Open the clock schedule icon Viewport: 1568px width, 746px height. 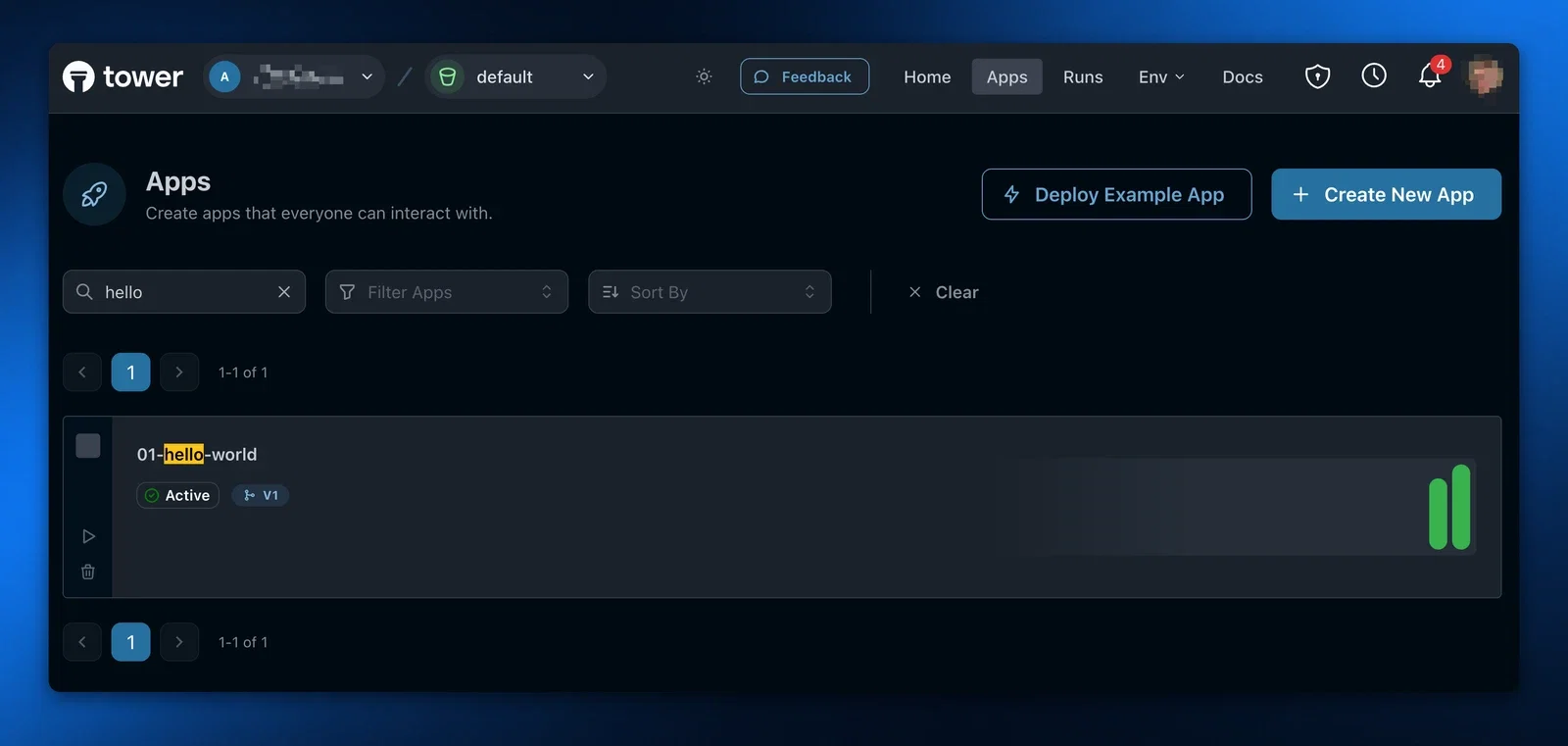(1374, 75)
